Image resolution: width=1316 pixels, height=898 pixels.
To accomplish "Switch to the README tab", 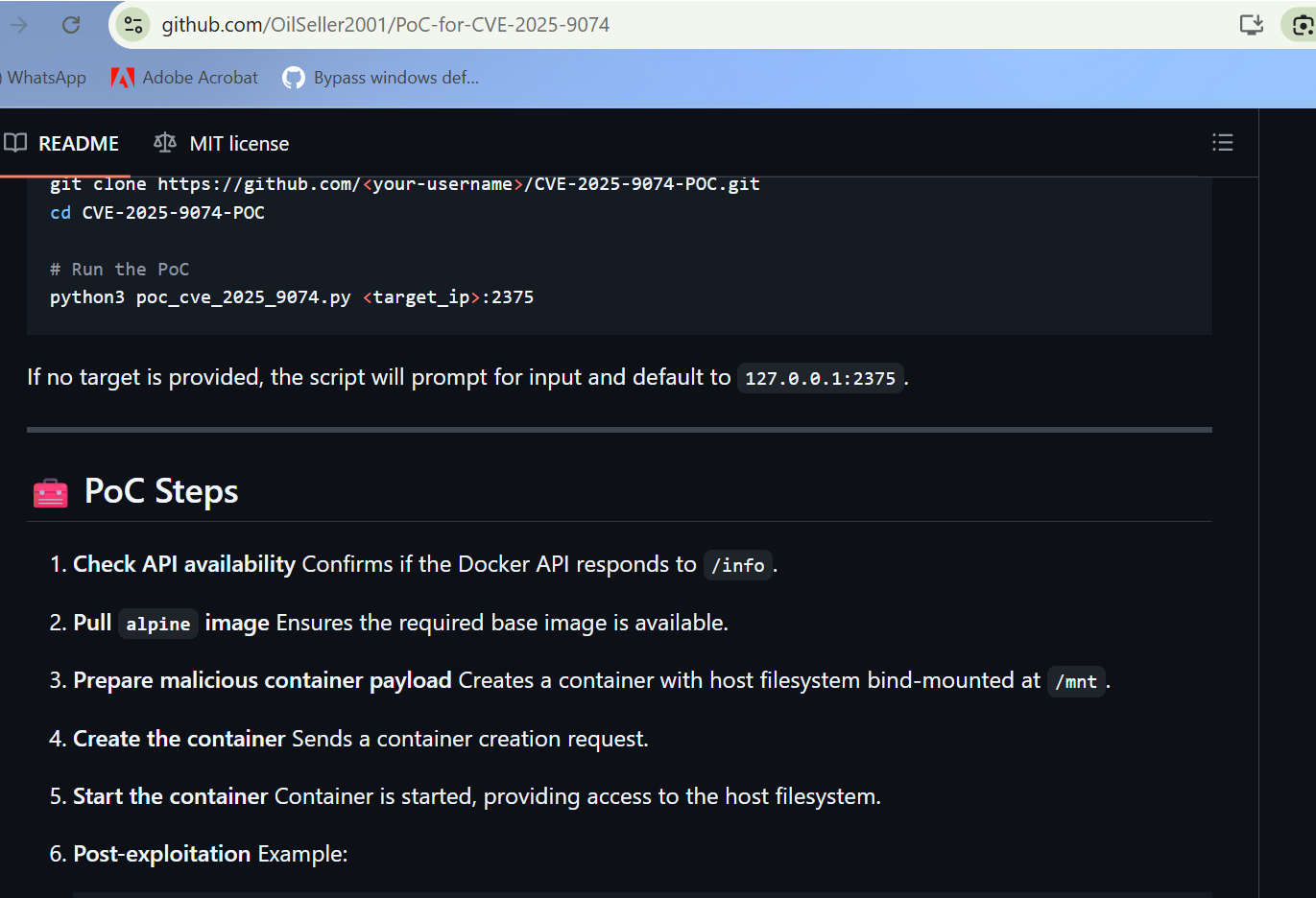I will pyautogui.click(x=62, y=143).
